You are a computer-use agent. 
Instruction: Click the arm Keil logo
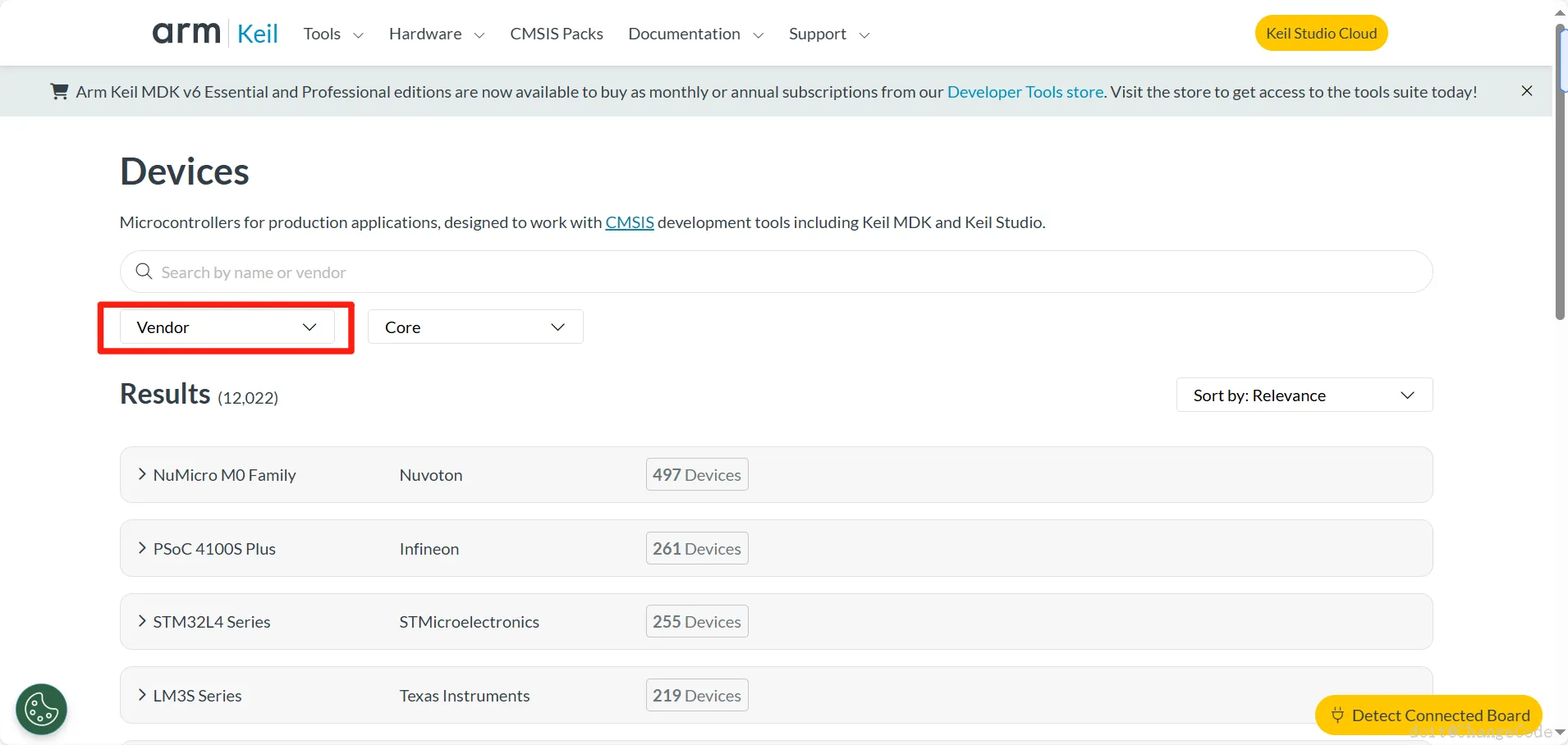click(x=215, y=34)
